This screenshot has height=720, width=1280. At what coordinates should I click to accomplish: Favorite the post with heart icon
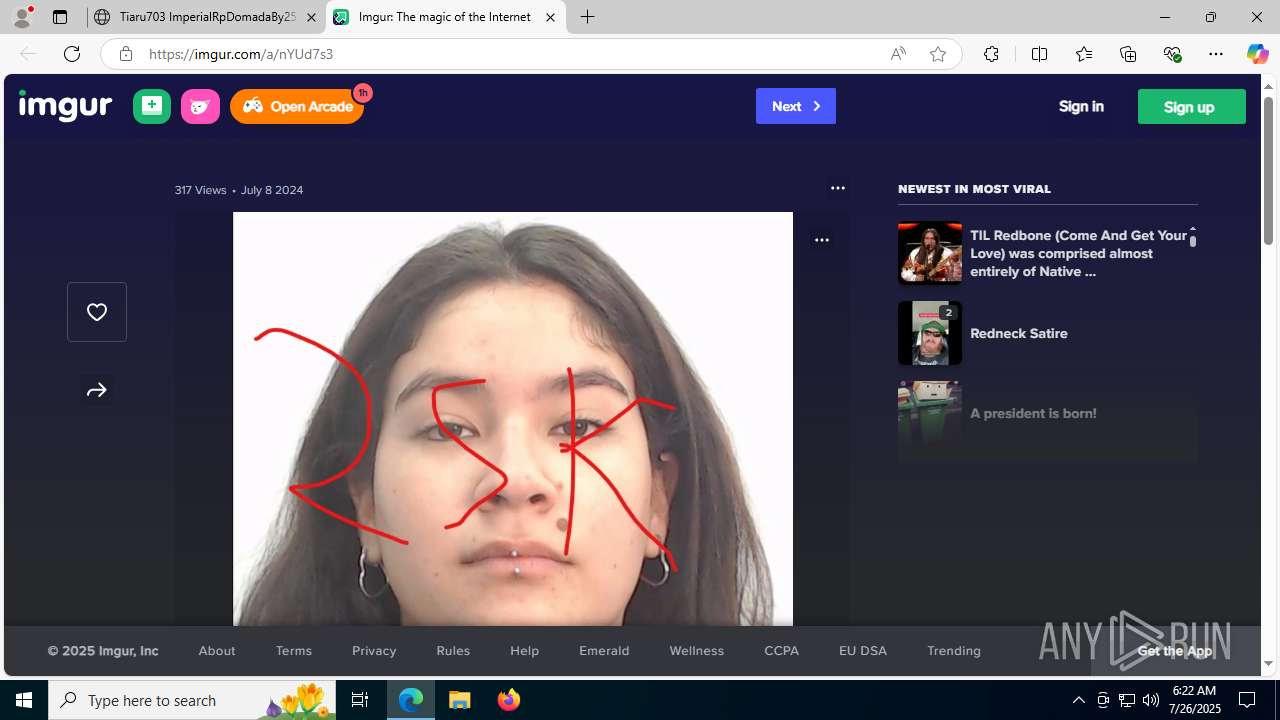97,312
